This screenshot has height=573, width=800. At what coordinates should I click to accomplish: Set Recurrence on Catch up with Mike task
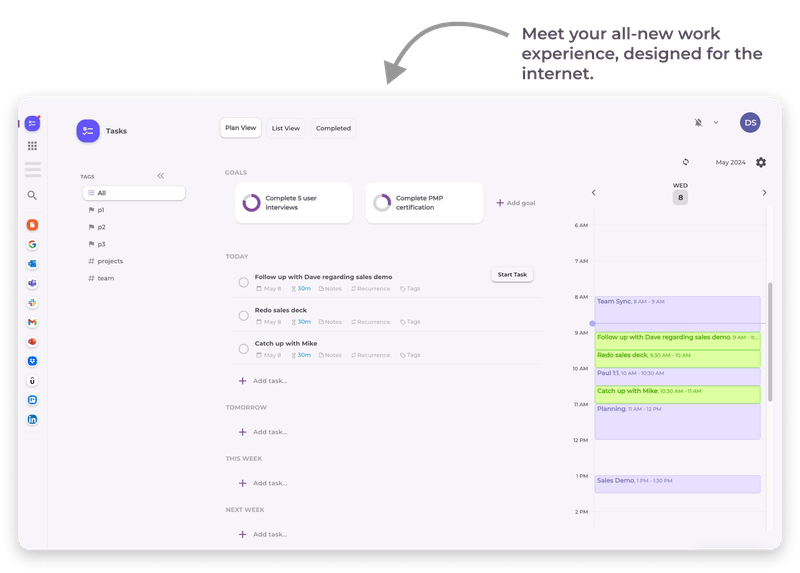[370, 355]
